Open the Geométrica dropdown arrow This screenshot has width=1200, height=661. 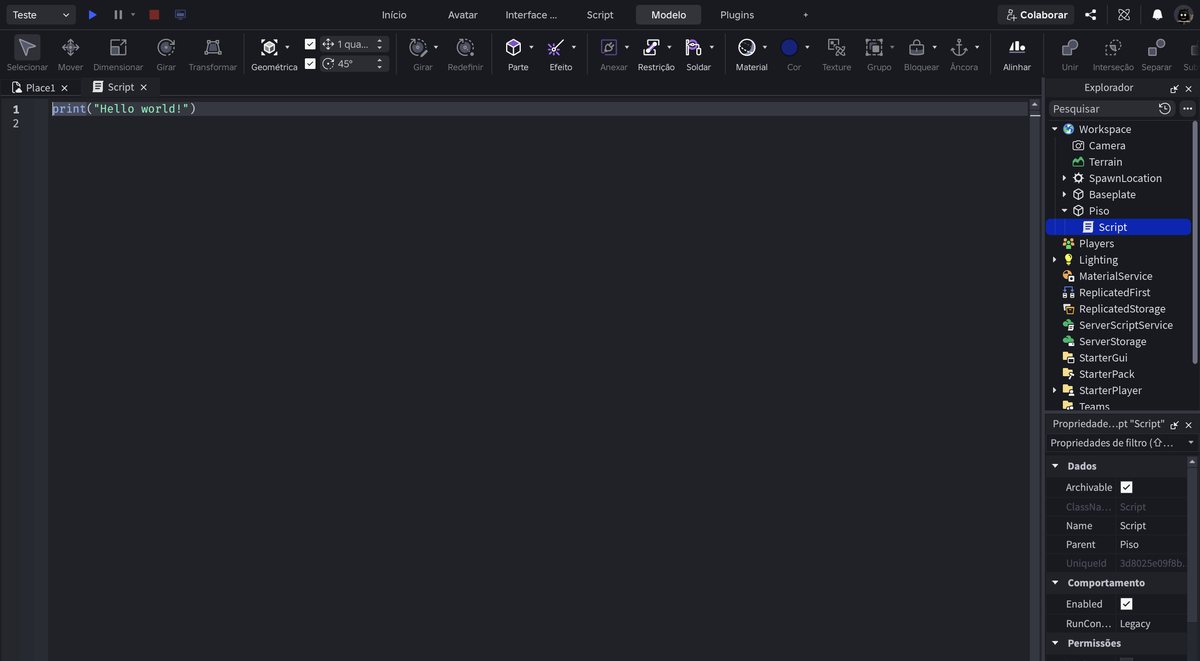287,47
